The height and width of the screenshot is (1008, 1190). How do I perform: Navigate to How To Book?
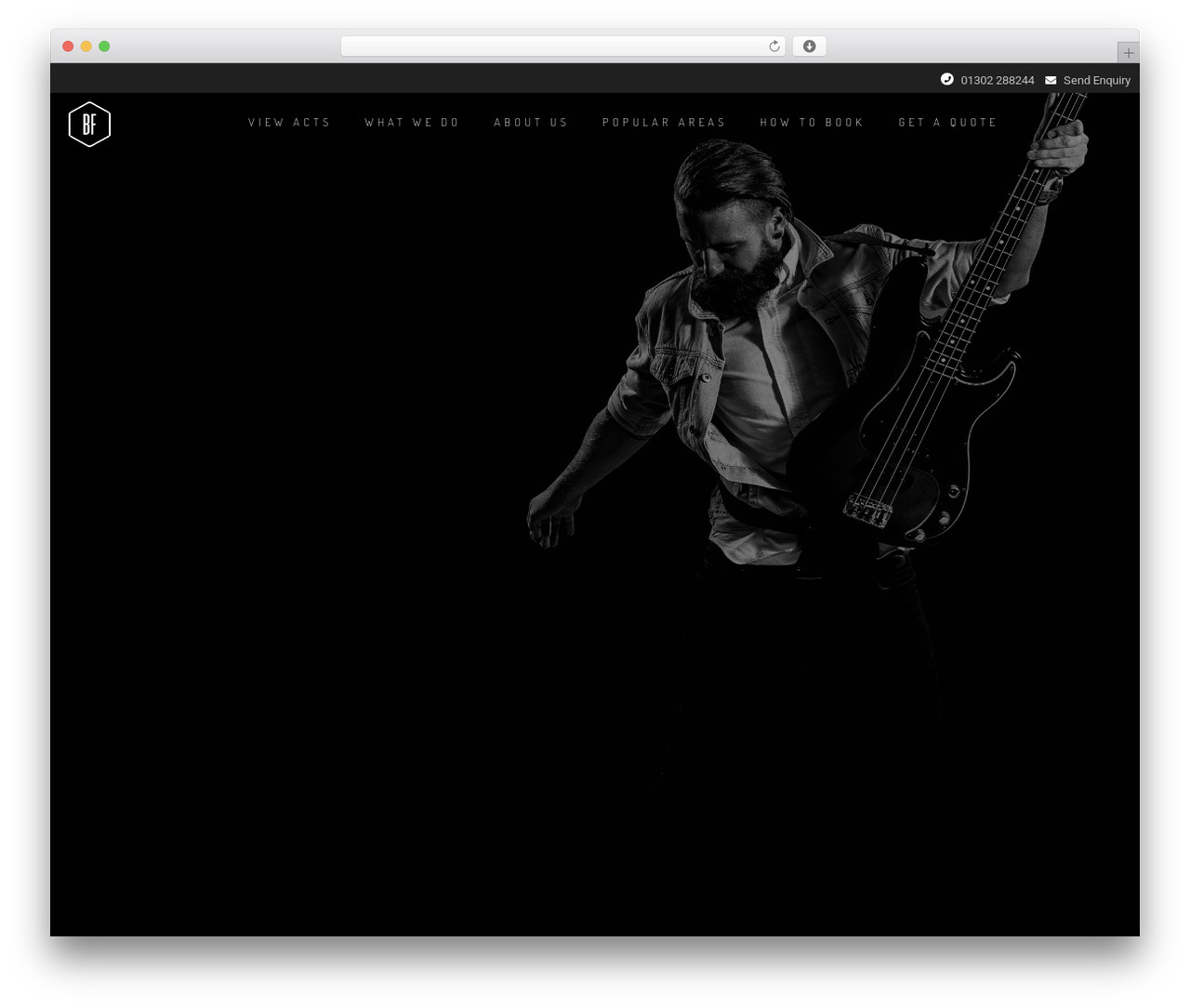[x=812, y=123]
